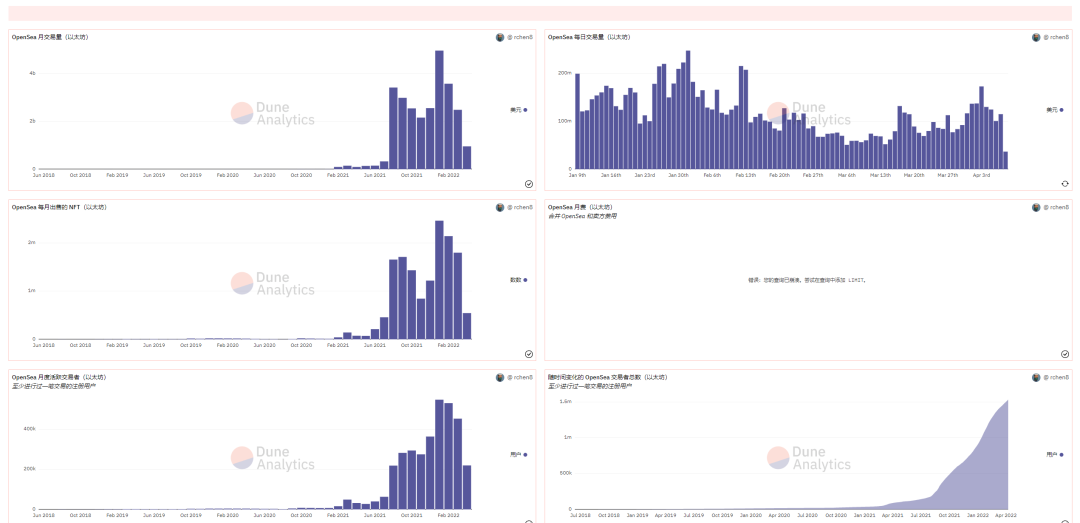1080x523 pixels.
Task: Click rchen8 avatar on 月度活跃交易者 panel
Action: 500,378
